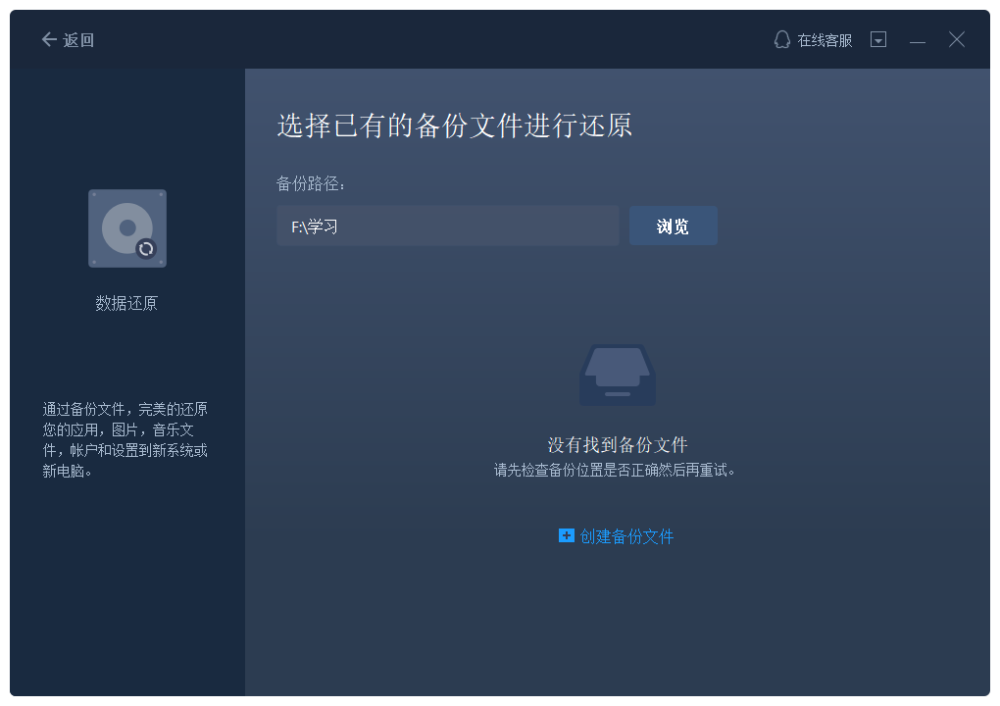Click the empty inbox tray icon
The width and height of the screenshot is (1000, 706).
[x=617, y=375]
